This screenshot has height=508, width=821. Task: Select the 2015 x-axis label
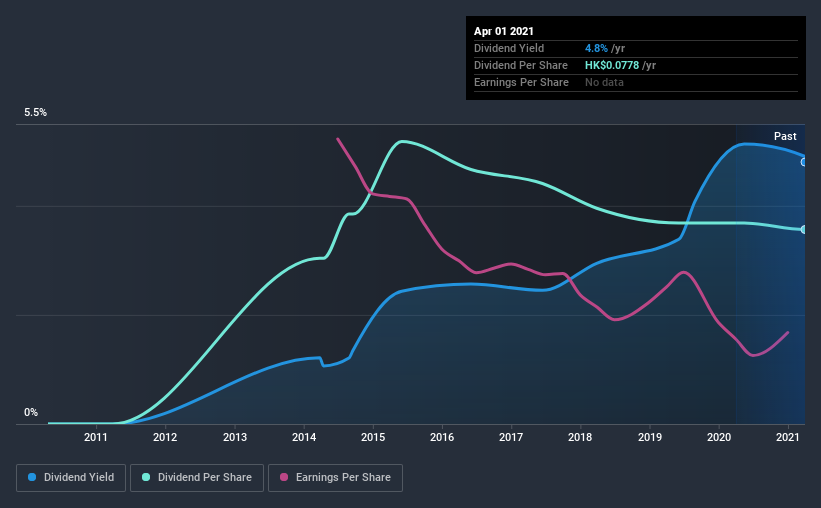coord(373,437)
